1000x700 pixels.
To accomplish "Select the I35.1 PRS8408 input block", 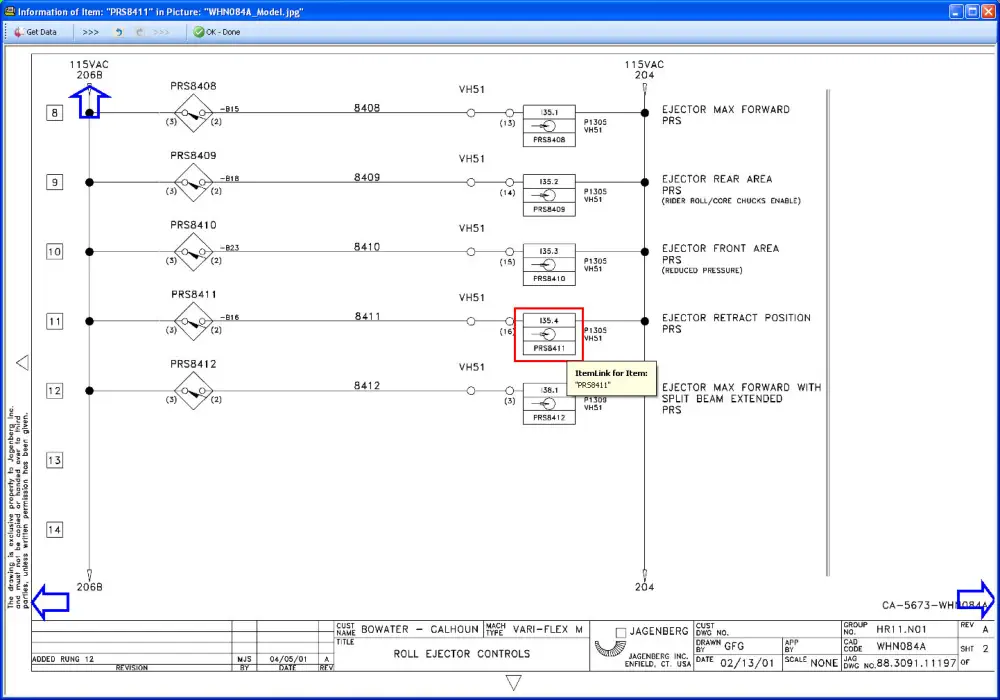I will pyautogui.click(x=549, y=126).
